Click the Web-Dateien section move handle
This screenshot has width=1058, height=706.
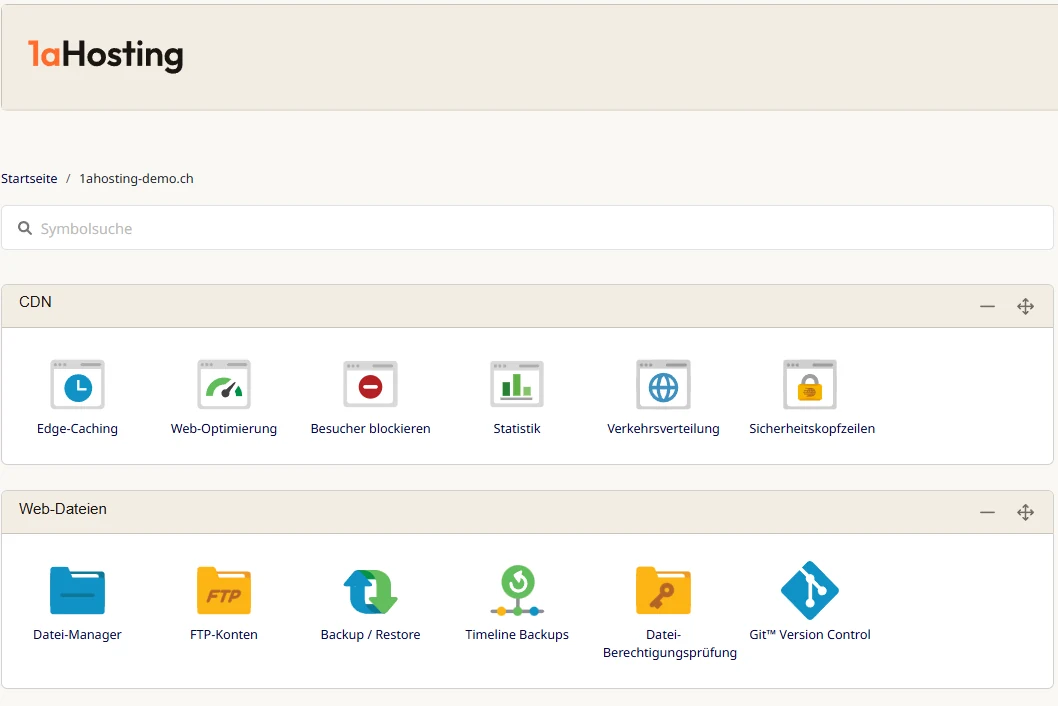(x=1026, y=512)
